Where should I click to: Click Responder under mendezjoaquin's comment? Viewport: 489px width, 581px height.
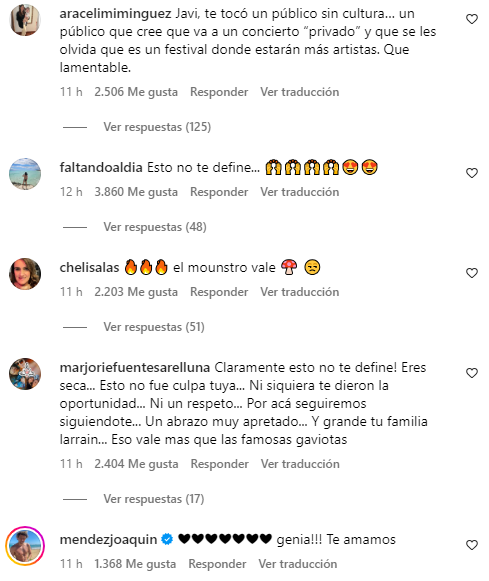[x=217, y=564]
